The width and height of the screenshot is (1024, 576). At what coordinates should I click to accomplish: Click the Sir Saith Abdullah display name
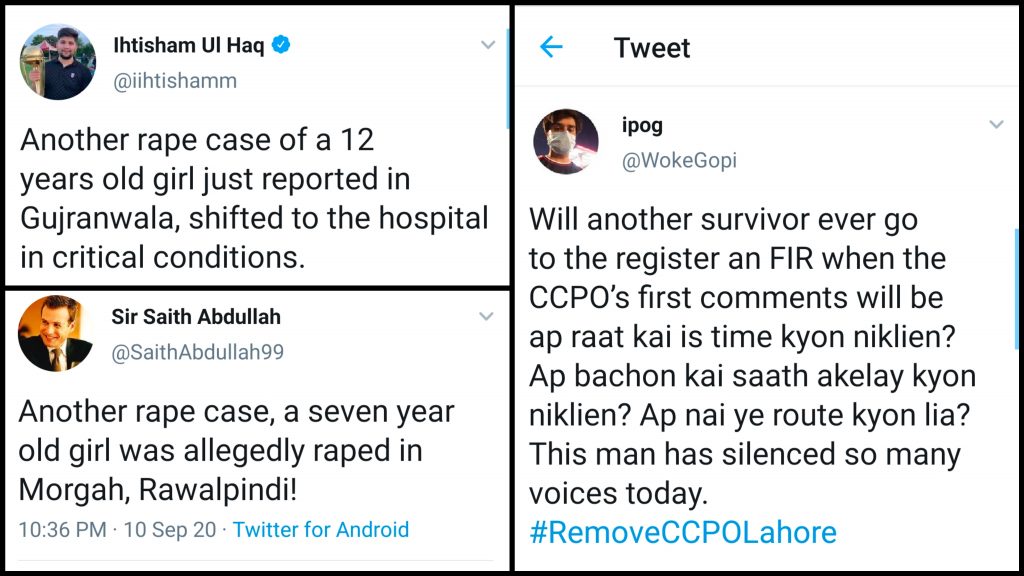pos(196,317)
